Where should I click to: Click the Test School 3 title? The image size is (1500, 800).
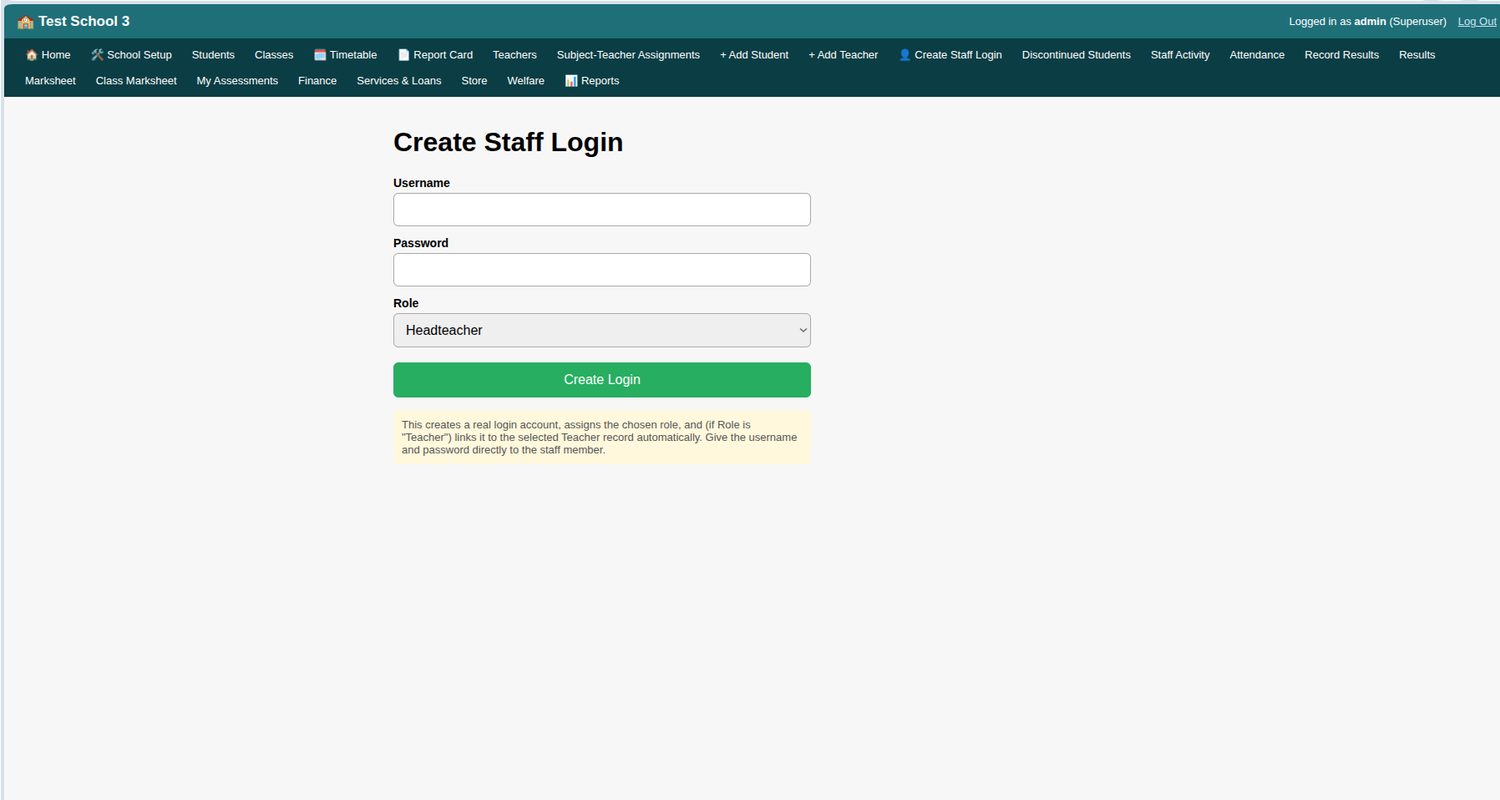click(84, 22)
